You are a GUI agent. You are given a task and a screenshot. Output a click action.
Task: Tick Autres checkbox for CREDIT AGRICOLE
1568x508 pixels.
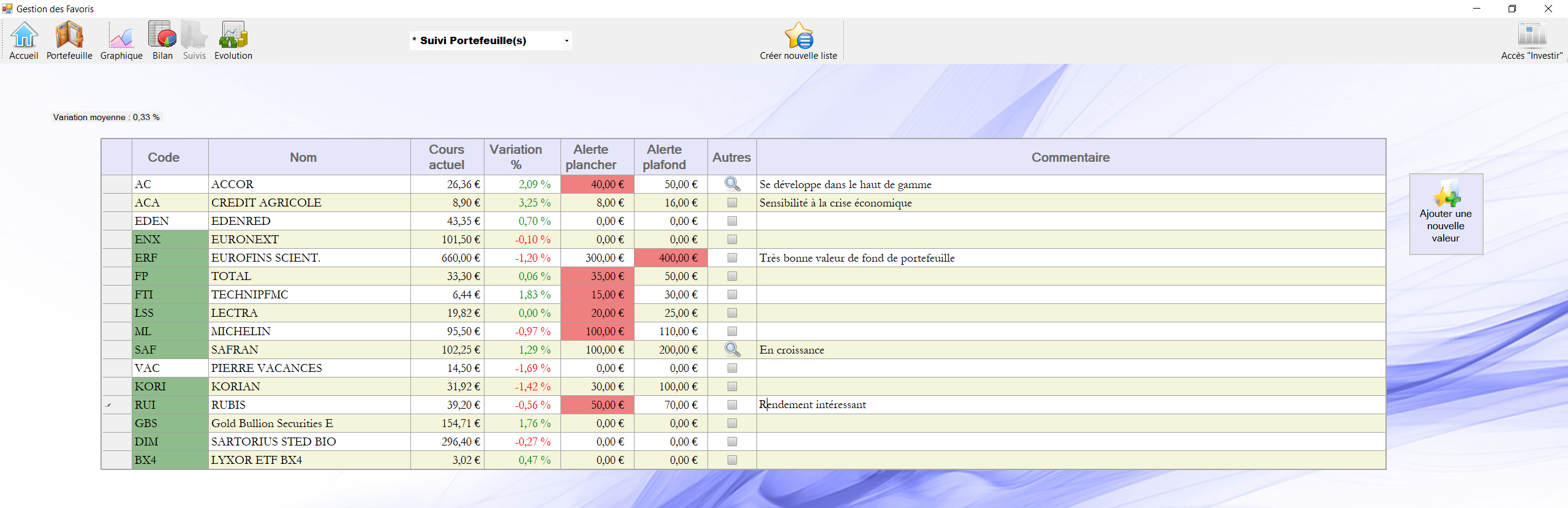point(732,203)
